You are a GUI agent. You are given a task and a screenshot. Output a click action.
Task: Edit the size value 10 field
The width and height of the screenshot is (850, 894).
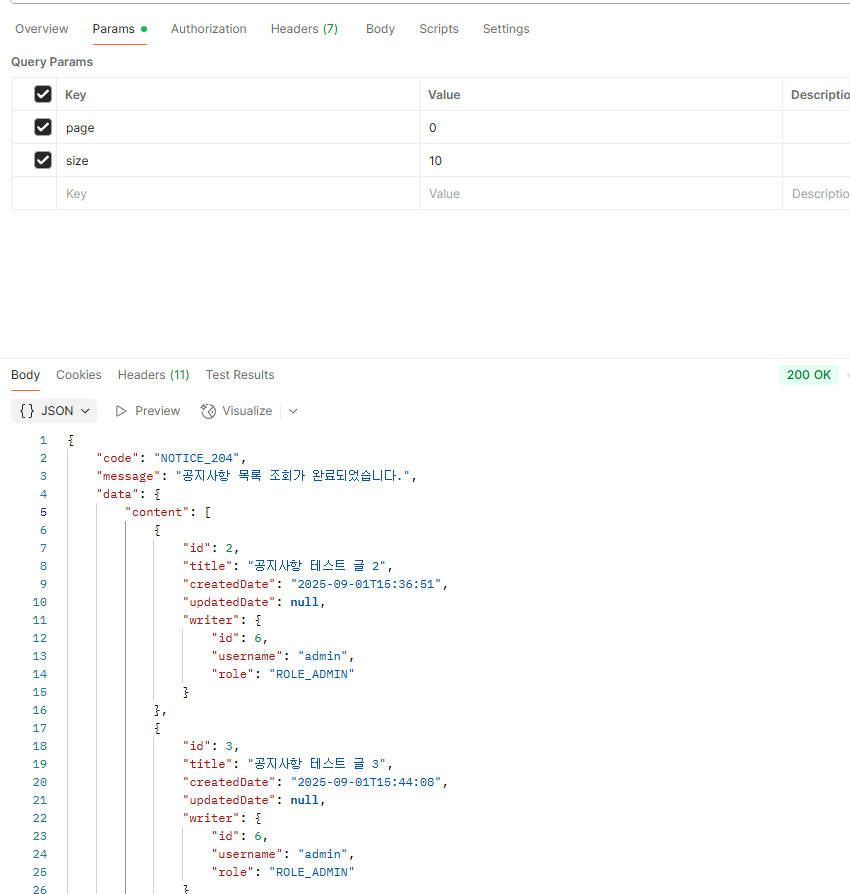point(601,161)
